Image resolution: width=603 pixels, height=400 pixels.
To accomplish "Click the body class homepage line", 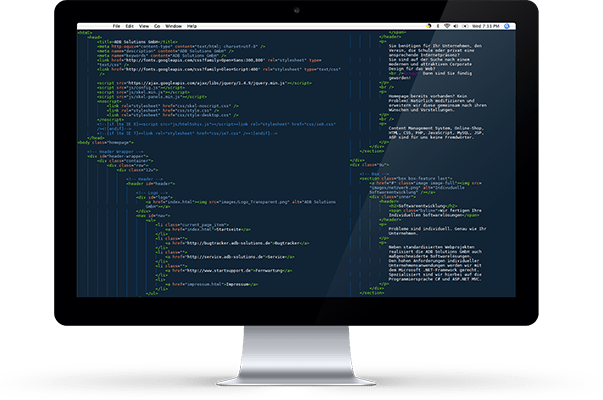I will point(106,142).
